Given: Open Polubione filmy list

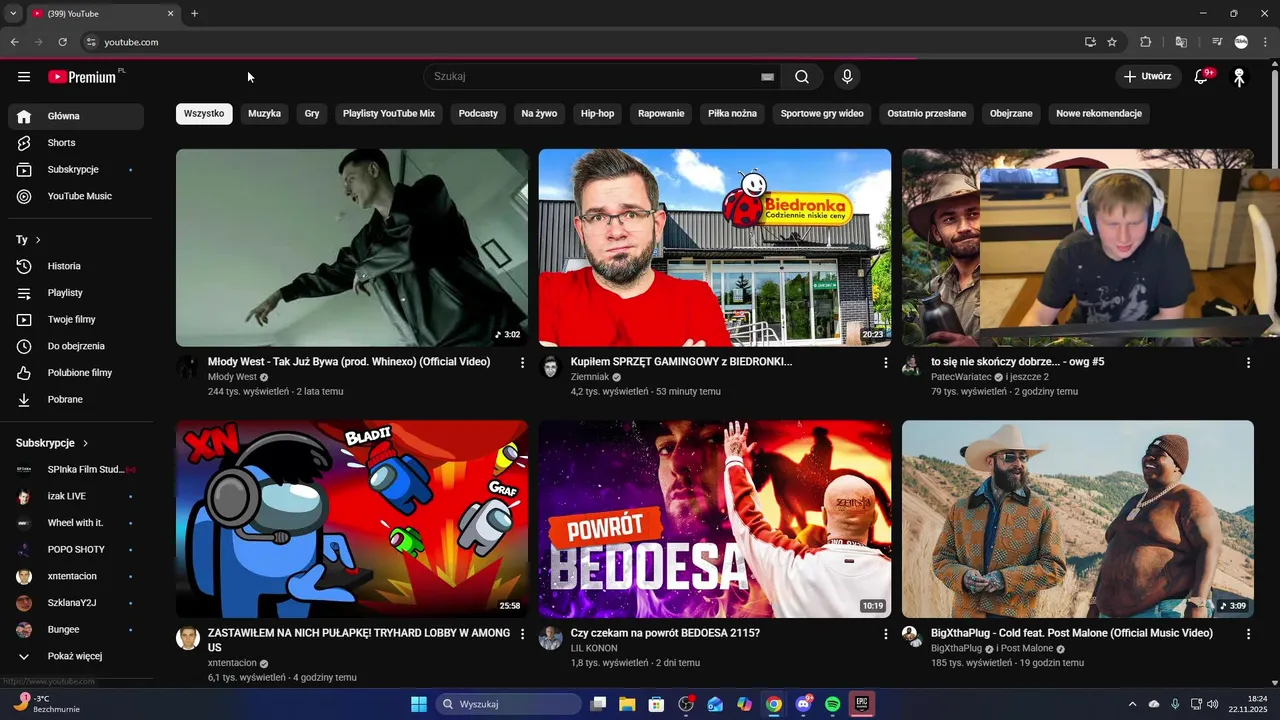Looking at the screenshot, I should point(76,373).
